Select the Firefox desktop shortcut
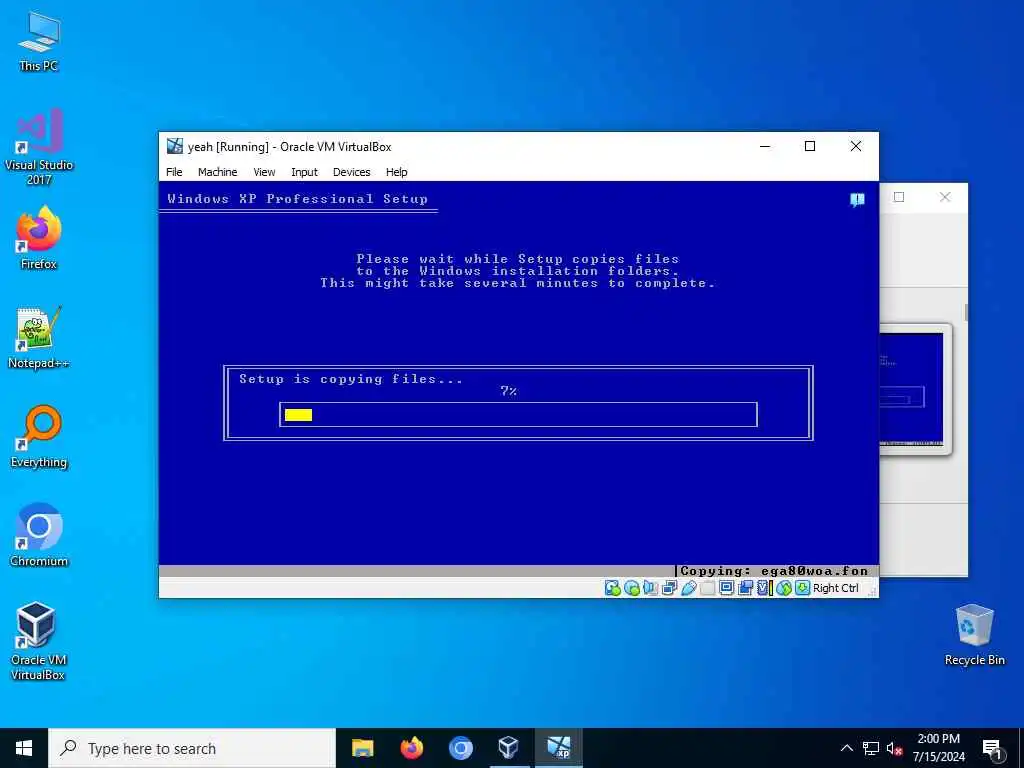Viewport: 1024px width, 768px height. pyautogui.click(x=39, y=238)
